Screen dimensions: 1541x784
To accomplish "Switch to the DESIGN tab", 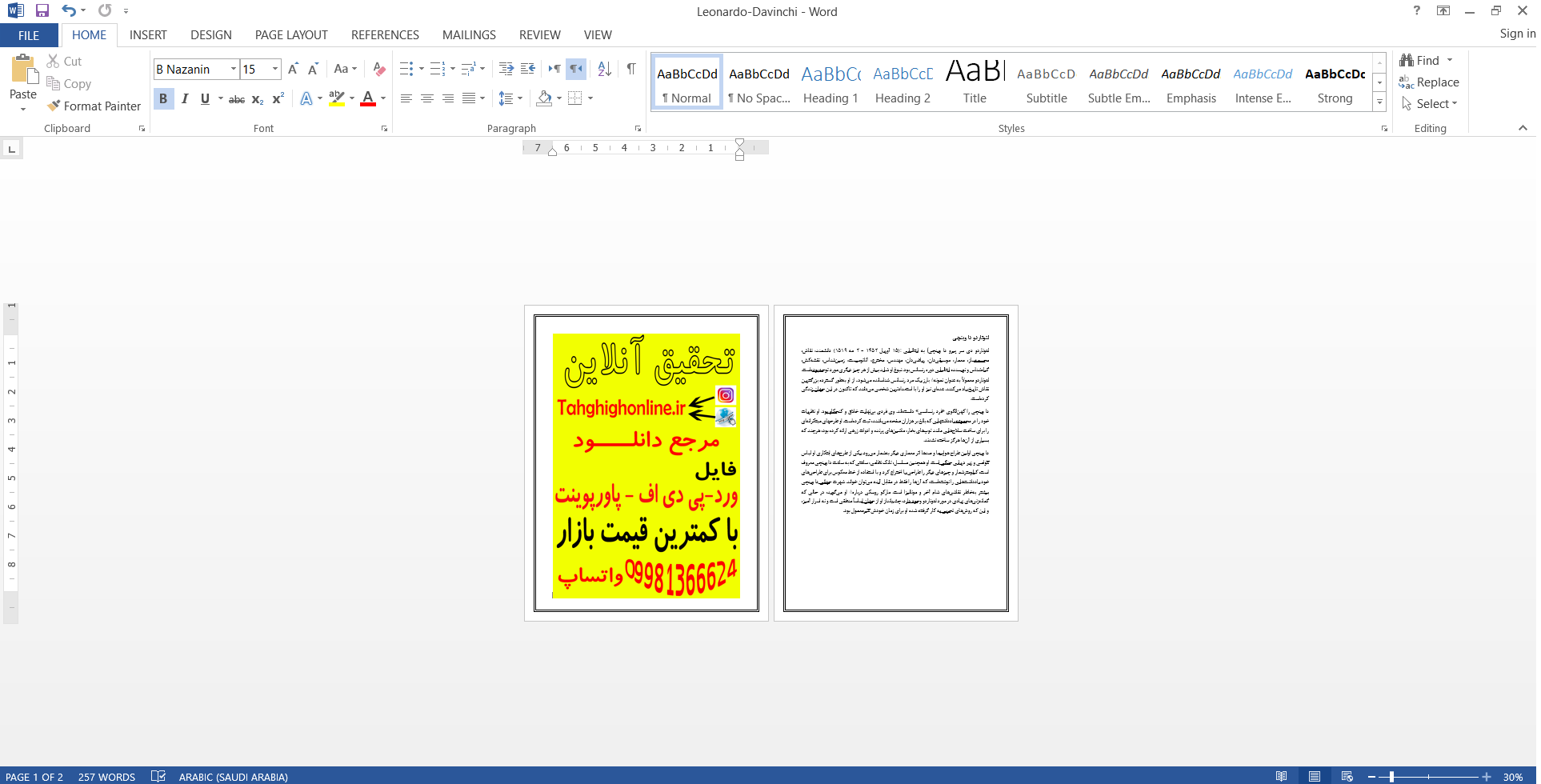I will tap(211, 35).
